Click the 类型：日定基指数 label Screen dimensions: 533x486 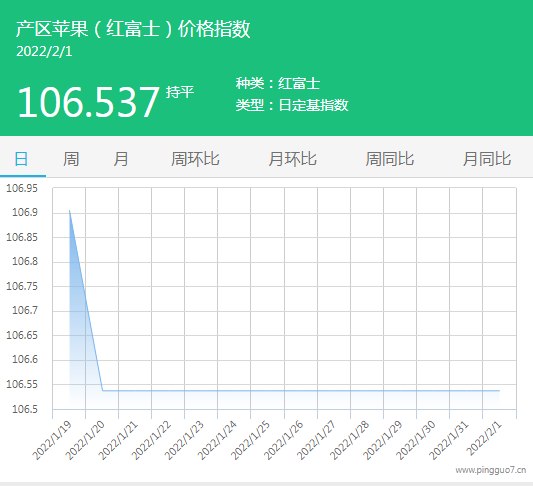click(x=292, y=105)
